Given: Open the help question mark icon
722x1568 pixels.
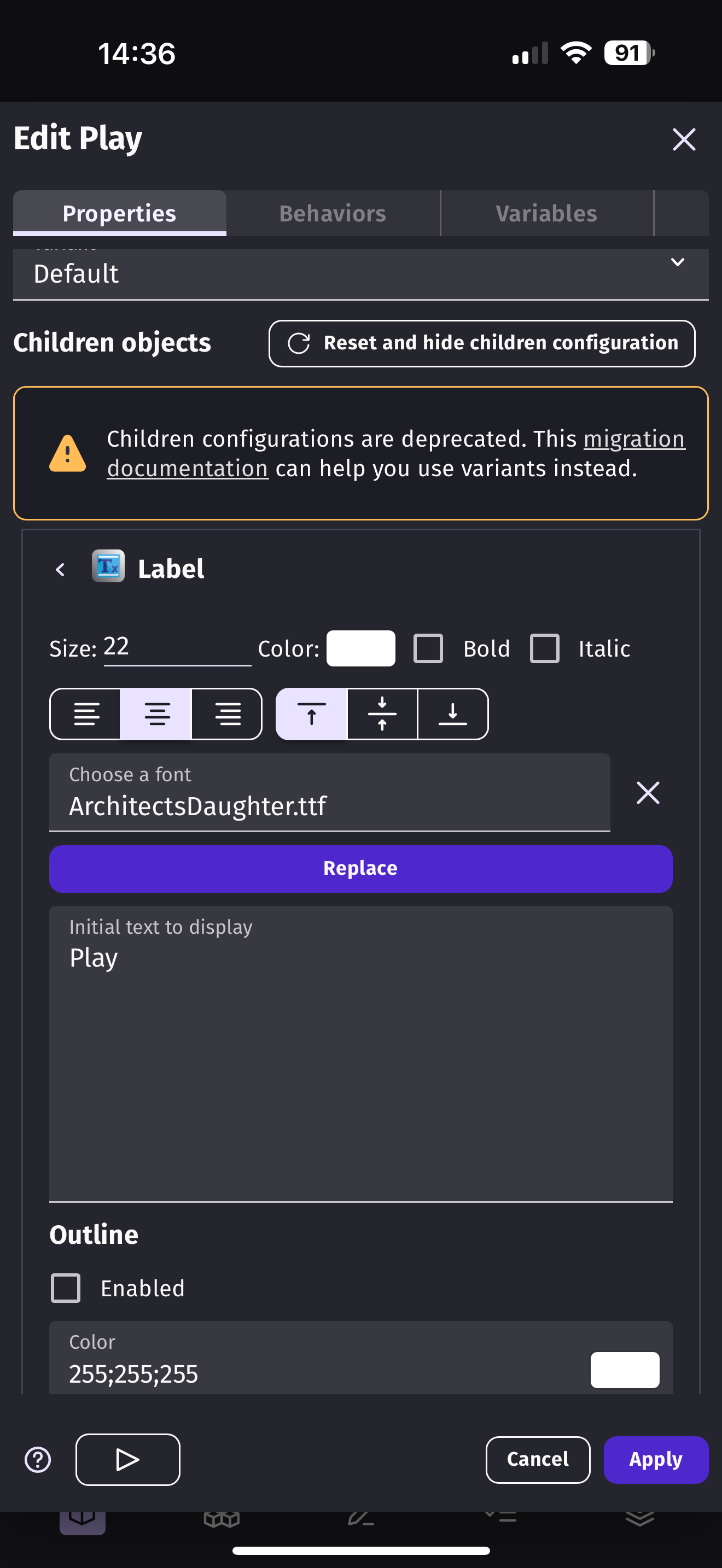Looking at the screenshot, I should pos(38,1460).
